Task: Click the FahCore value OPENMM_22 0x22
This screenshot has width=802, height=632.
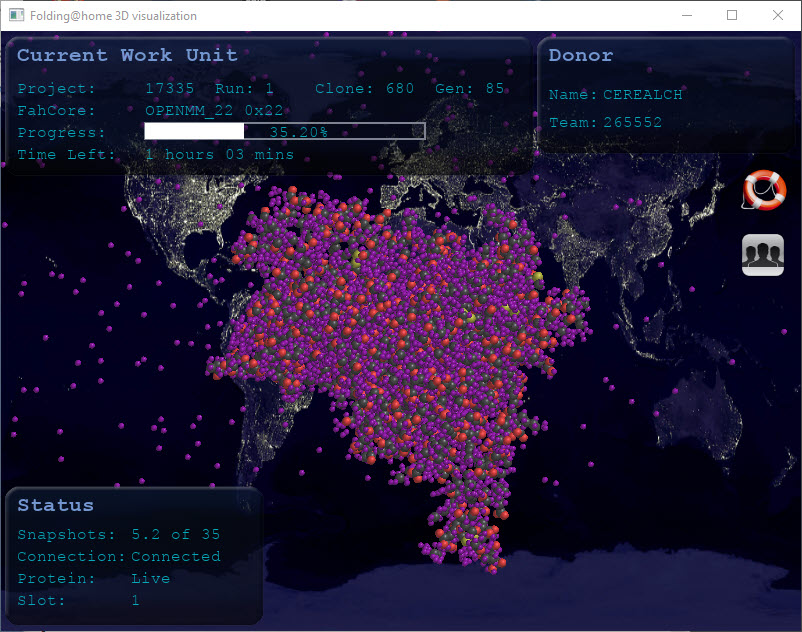Action: (214, 110)
